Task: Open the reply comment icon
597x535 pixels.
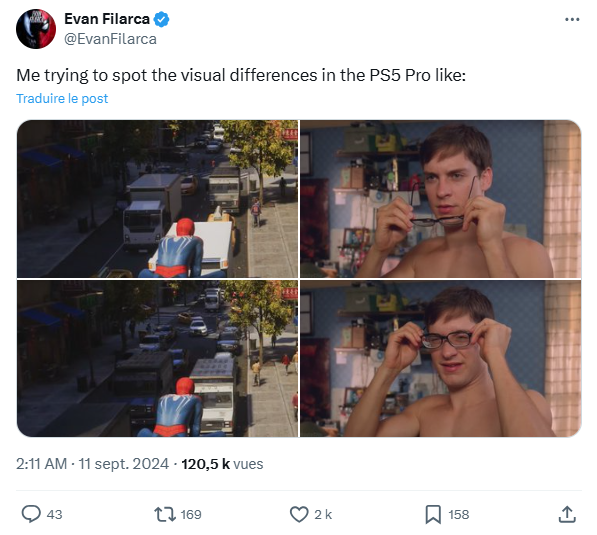Action: point(31,514)
